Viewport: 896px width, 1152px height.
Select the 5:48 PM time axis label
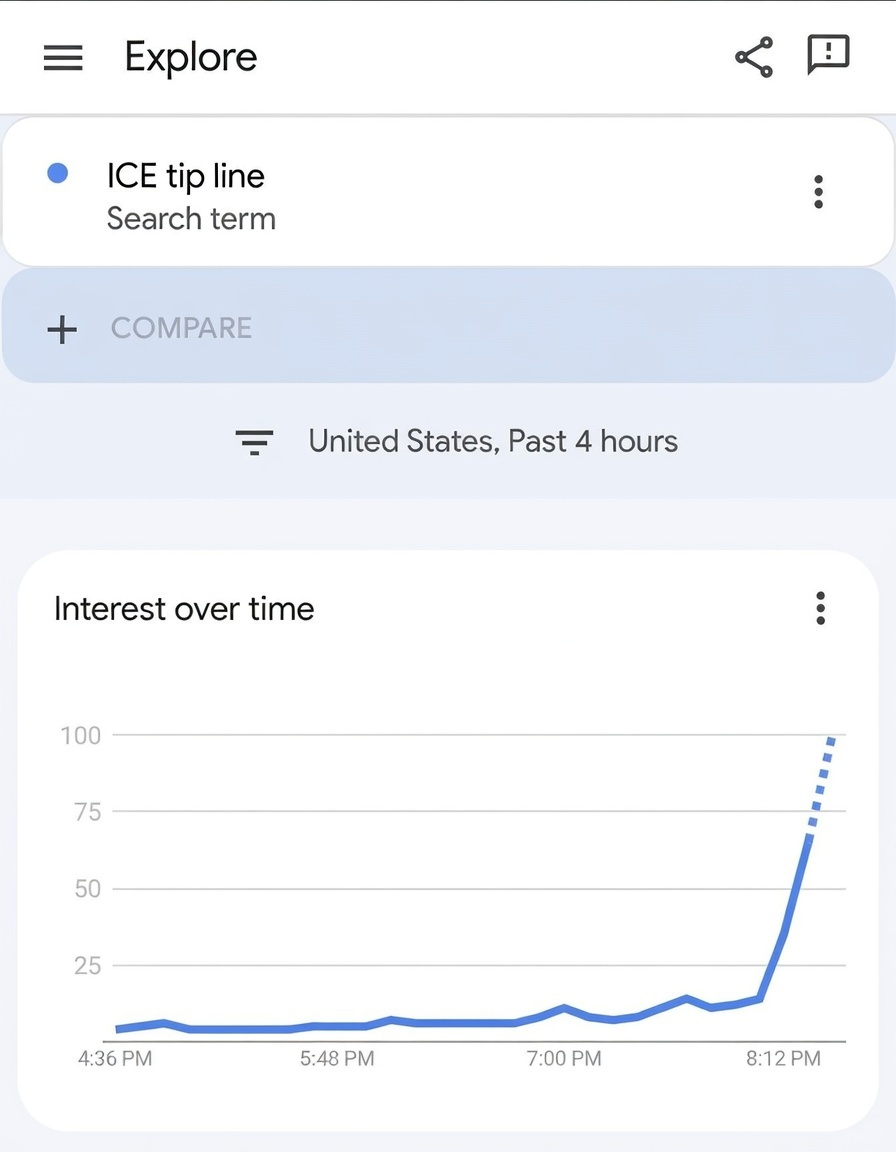coord(337,1058)
